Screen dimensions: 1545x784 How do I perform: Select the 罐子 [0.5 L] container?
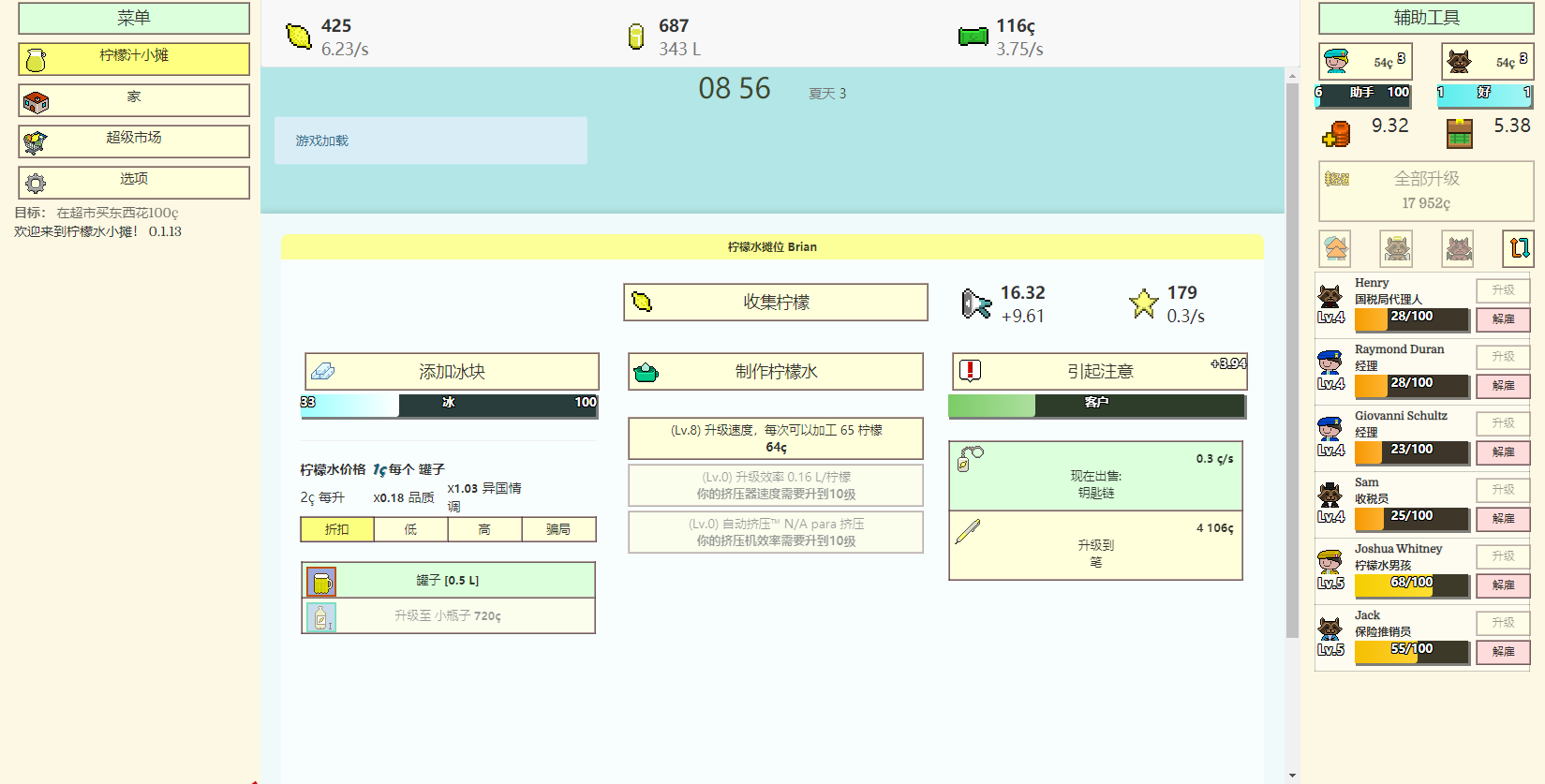point(448,581)
